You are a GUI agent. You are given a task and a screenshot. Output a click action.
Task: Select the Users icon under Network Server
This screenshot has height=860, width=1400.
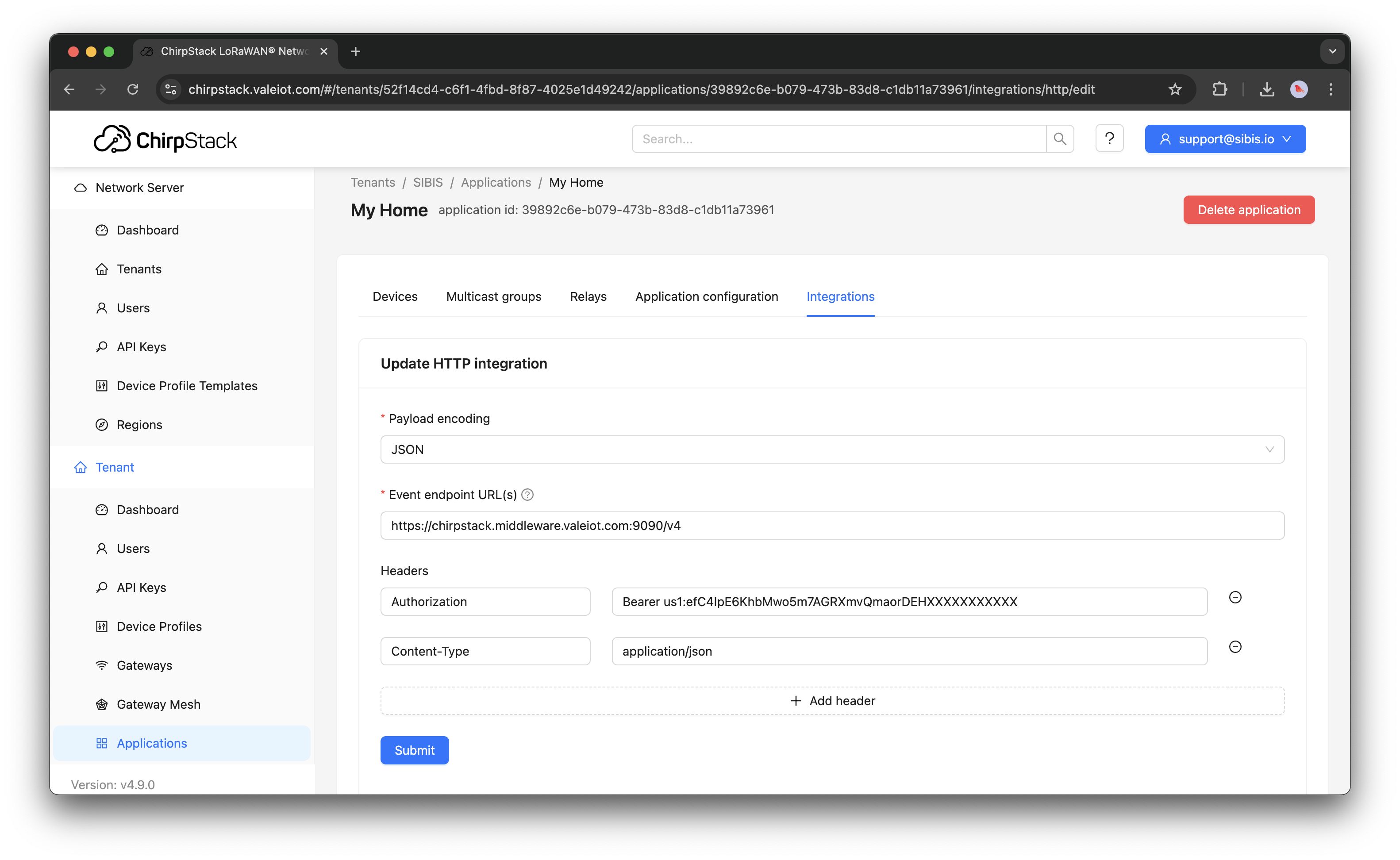[x=101, y=307]
